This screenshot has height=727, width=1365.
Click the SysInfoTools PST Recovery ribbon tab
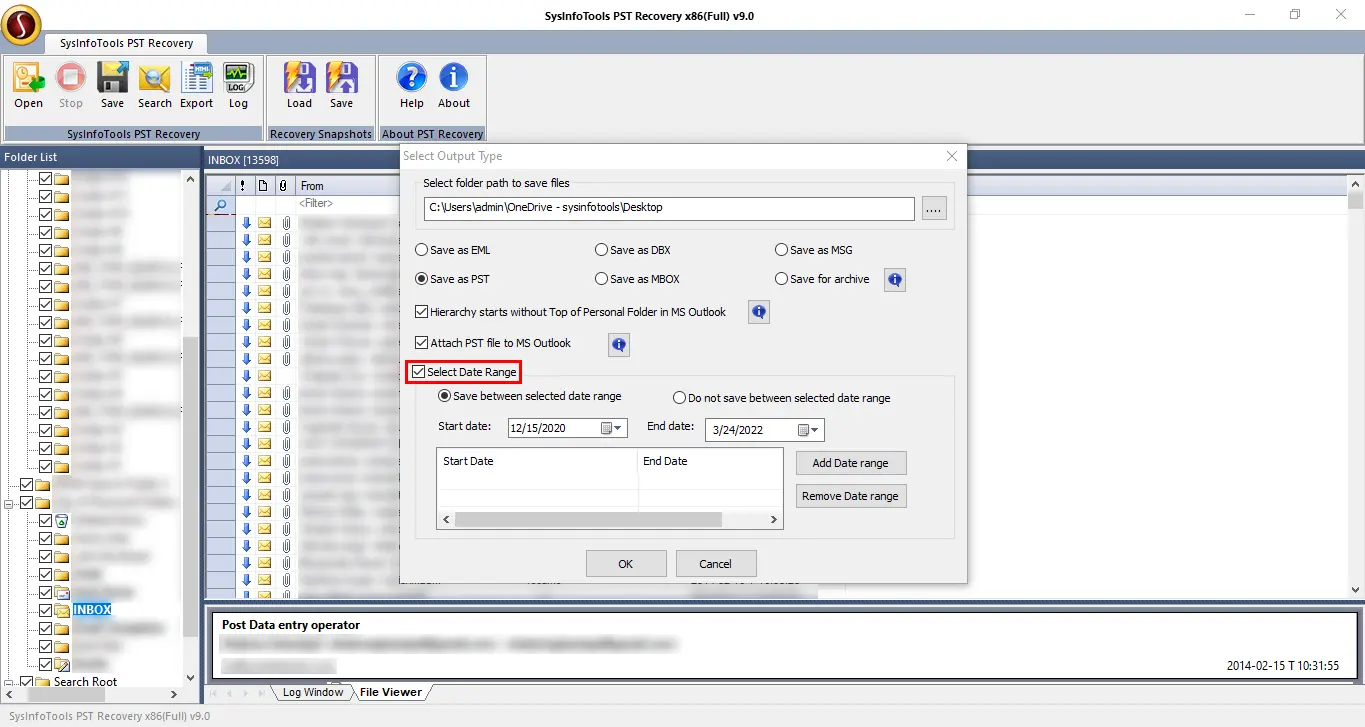click(127, 43)
